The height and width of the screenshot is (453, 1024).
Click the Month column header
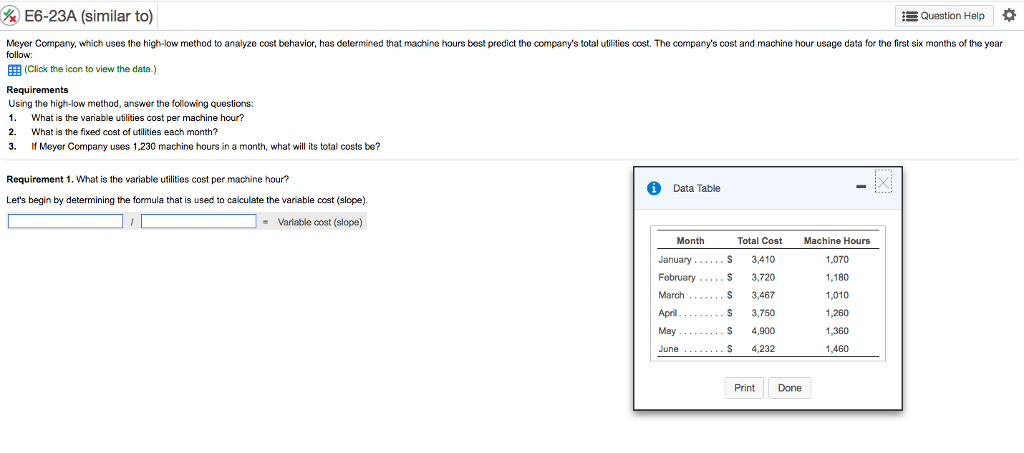pyautogui.click(x=690, y=241)
